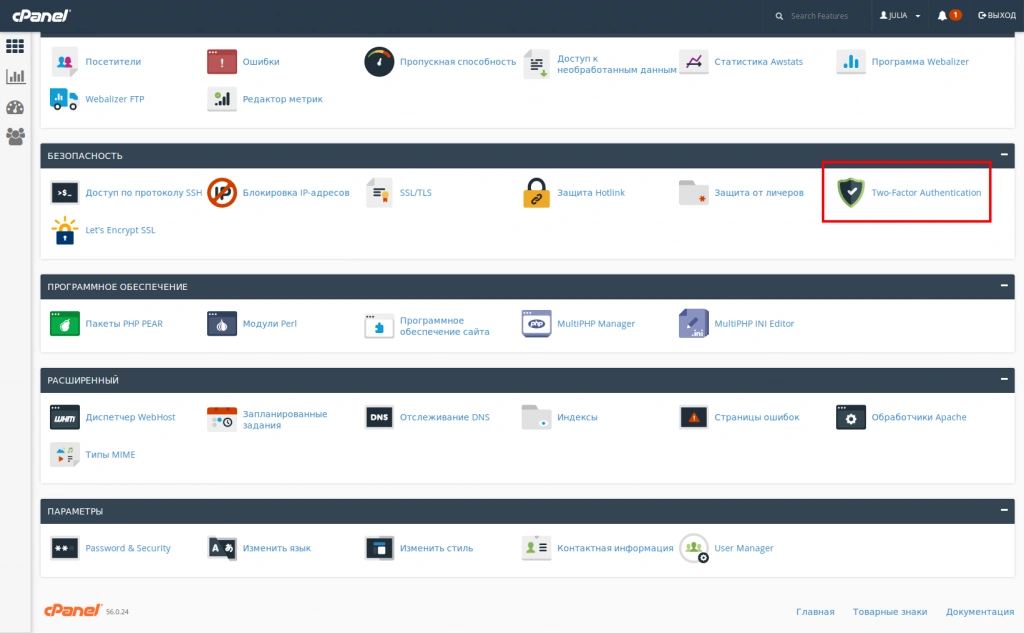The height and width of the screenshot is (633, 1024).
Task: Open the SSH access terminal icon
Action: click(x=65, y=193)
